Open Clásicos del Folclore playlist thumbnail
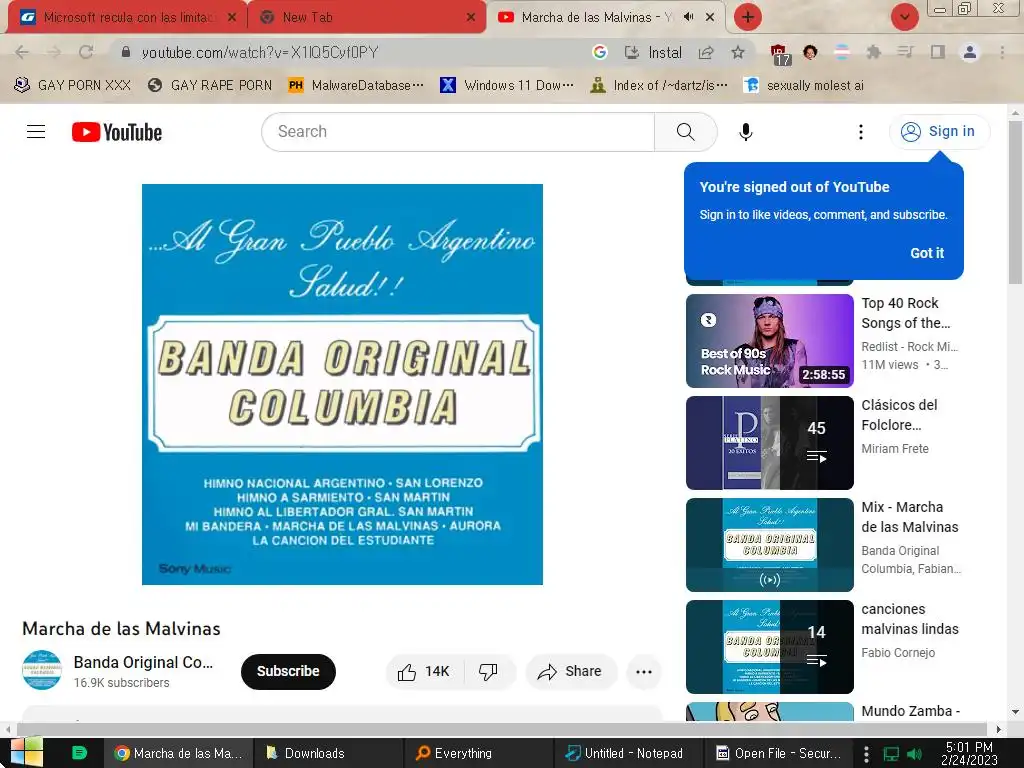1024x768 pixels. pos(769,443)
